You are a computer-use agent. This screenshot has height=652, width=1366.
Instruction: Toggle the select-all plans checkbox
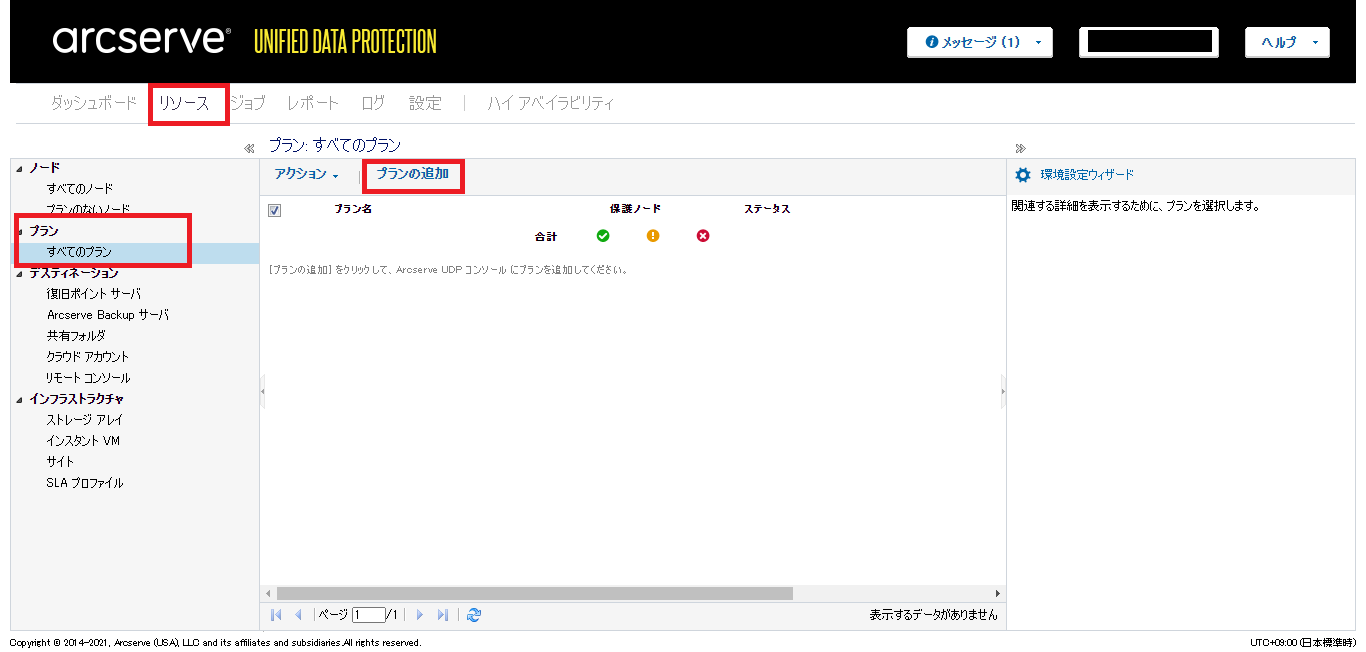(x=275, y=210)
